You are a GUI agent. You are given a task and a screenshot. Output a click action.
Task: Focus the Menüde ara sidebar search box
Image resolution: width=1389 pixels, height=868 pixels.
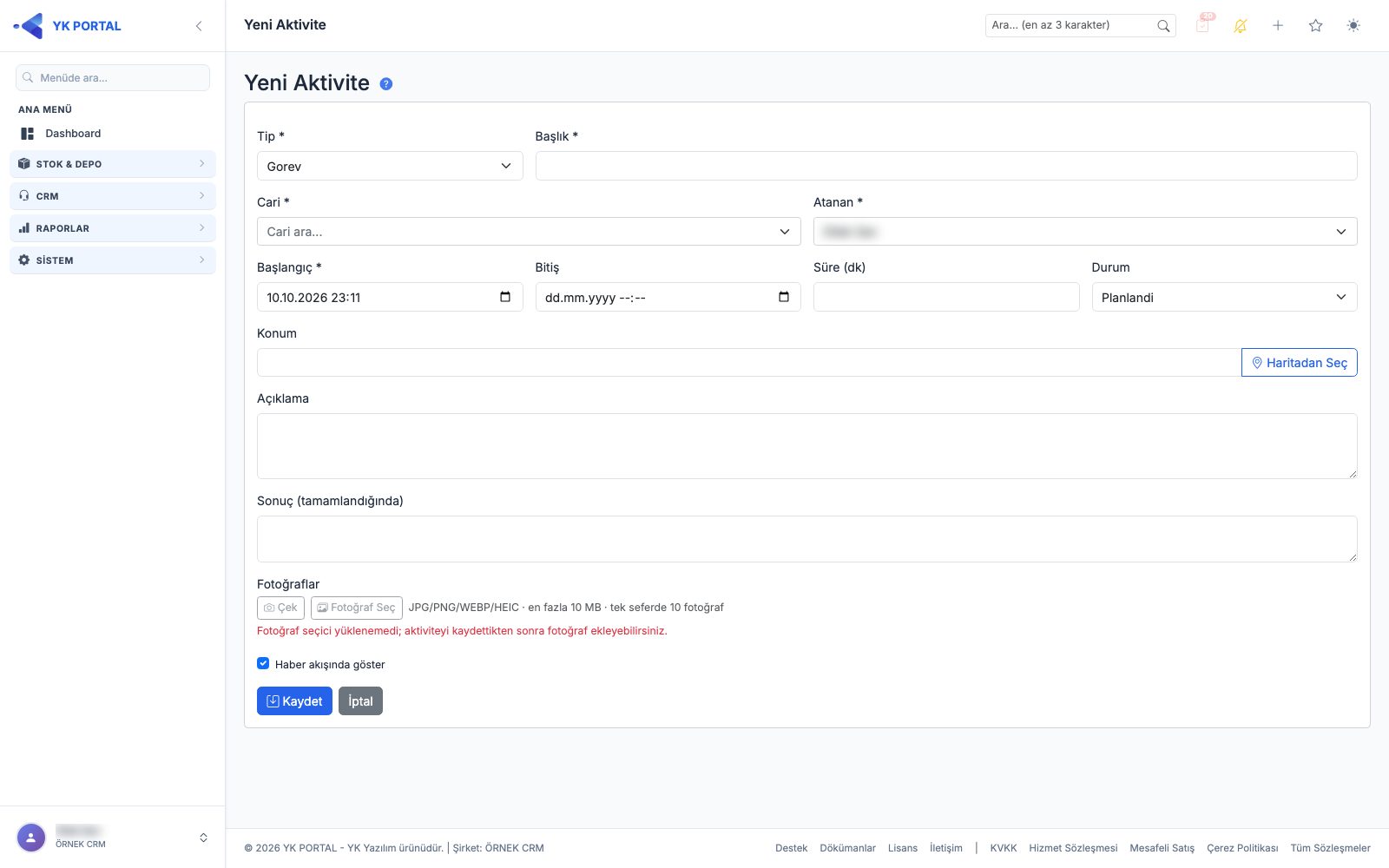click(113, 77)
